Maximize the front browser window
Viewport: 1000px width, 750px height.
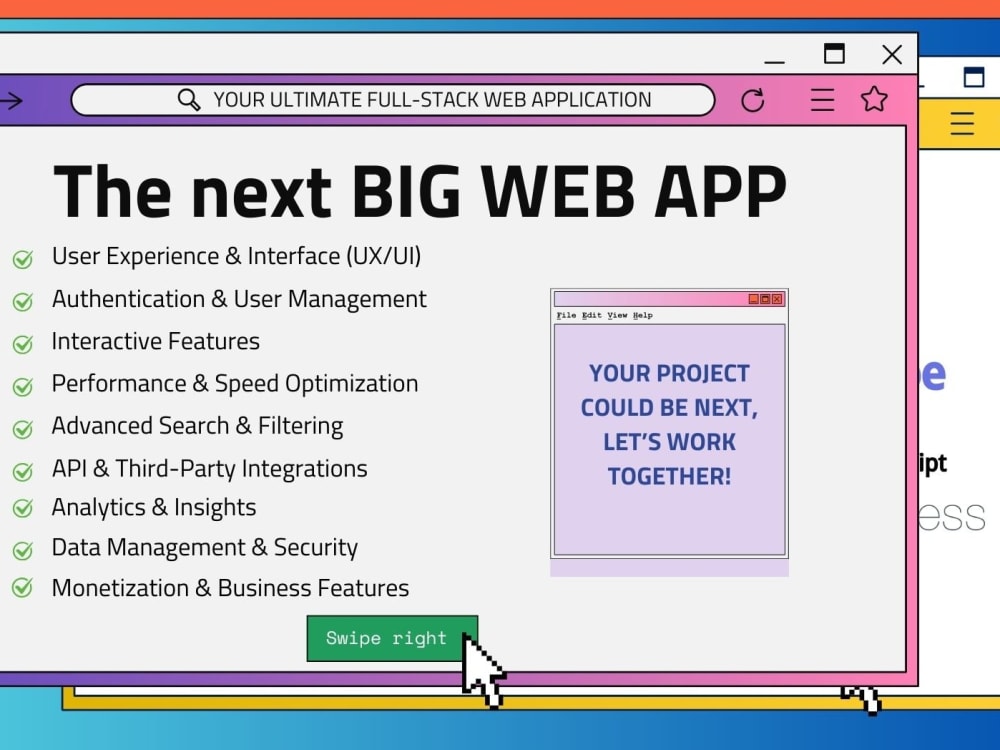pyautogui.click(x=834, y=54)
